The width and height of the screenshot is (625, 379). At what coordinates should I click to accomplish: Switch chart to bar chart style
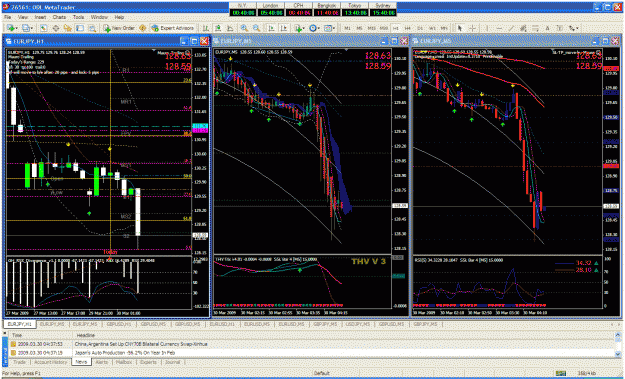click(206, 28)
